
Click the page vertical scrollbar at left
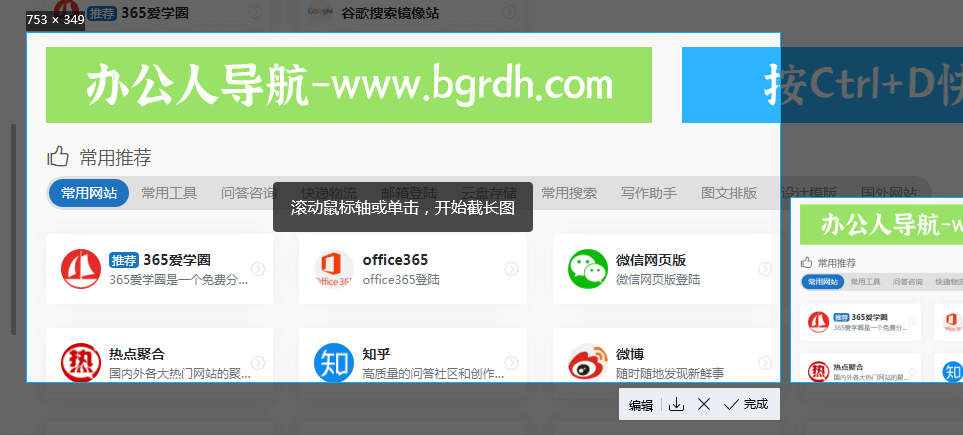tap(14, 230)
